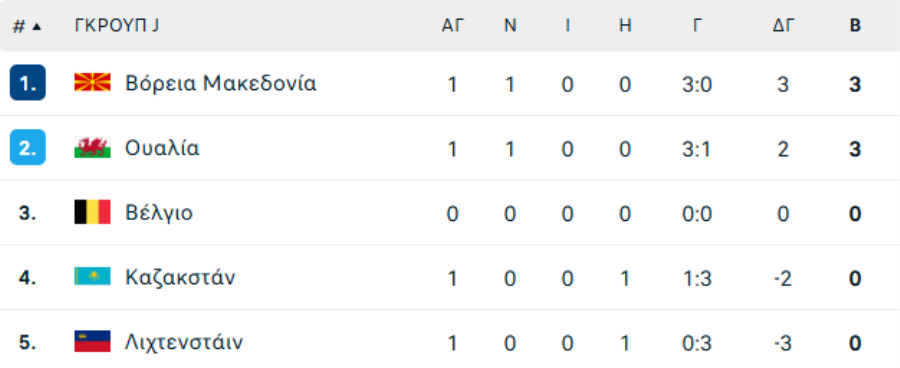Toggle the sort arrow next to # header
This screenshot has width=900, height=368.
tap(37, 26)
